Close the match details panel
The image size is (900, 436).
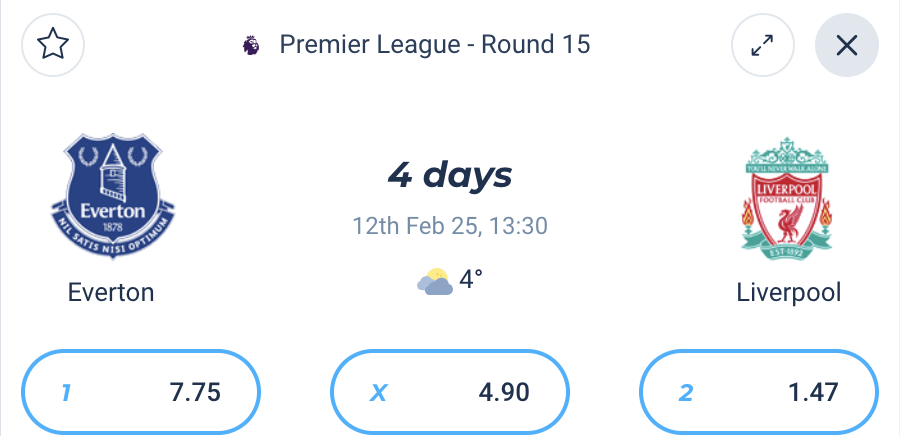tap(847, 45)
